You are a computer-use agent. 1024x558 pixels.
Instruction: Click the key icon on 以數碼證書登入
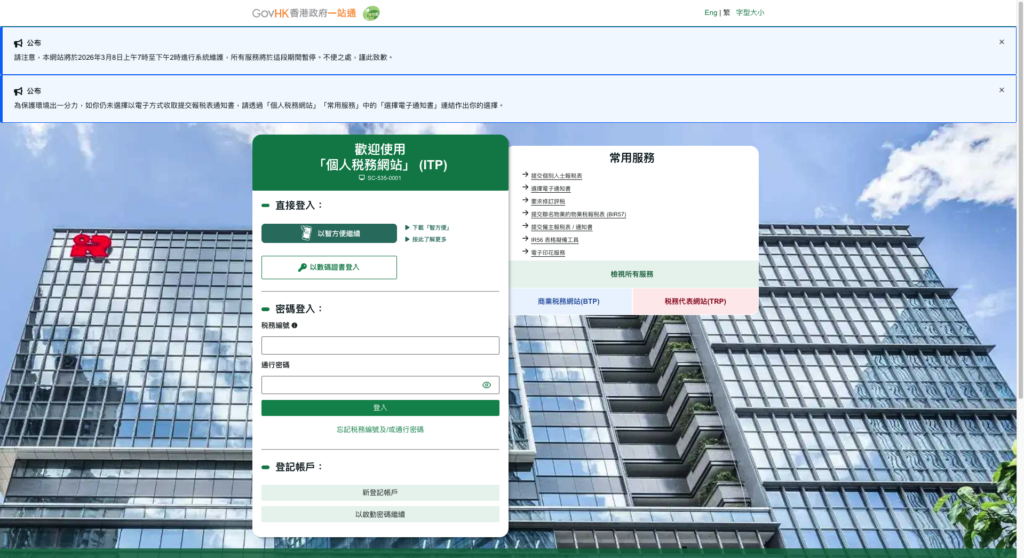[302, 267]
